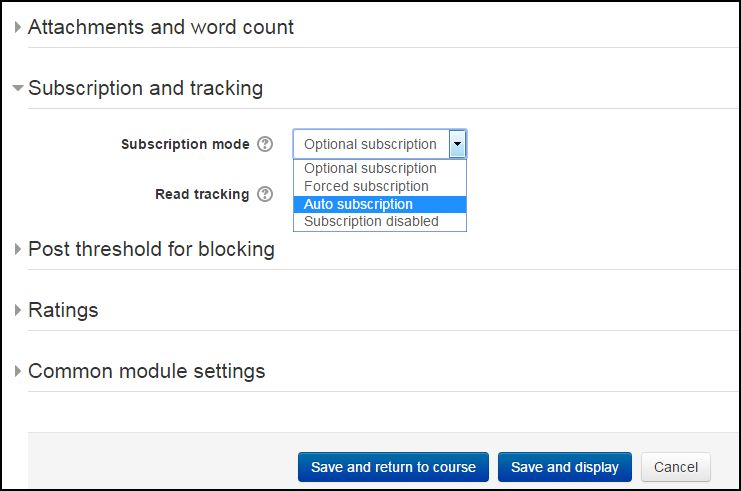
Task: Expand the Ratings section arrow
Action: coord(17,310)
